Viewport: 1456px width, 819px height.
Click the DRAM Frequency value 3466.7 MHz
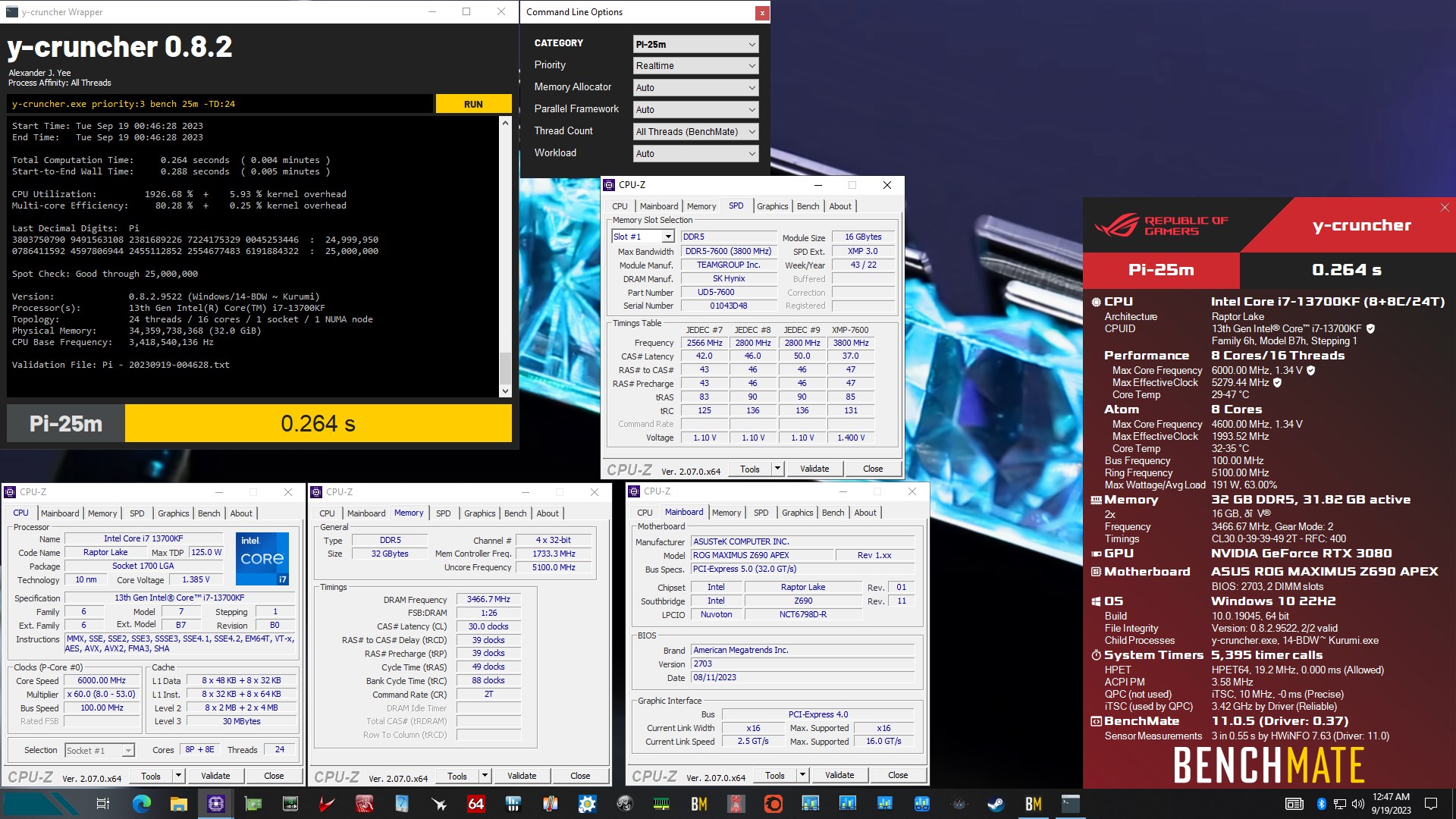pyautogui.click(x=488, y=599)
